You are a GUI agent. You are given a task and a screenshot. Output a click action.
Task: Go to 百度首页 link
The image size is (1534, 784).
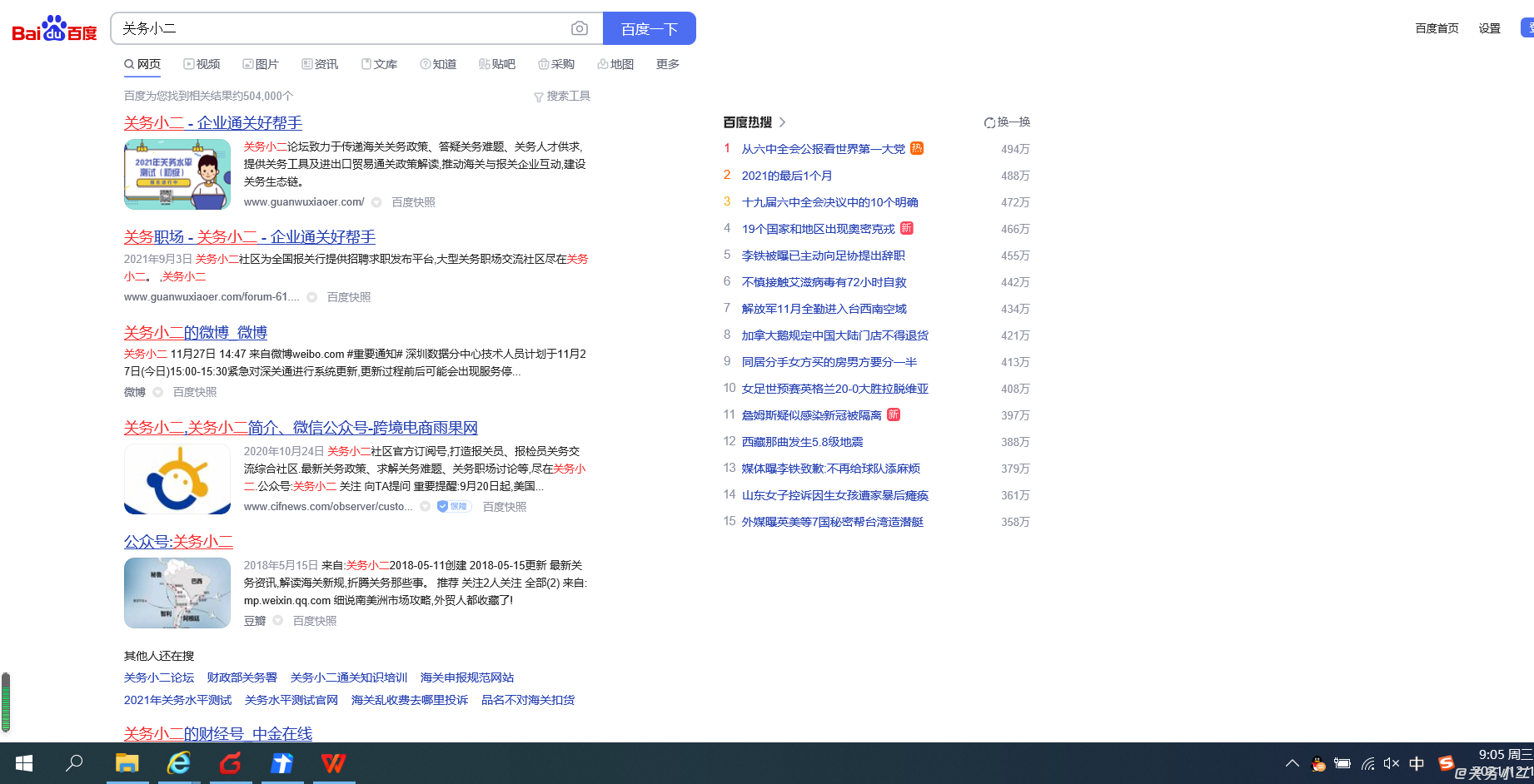(x=1437, y=28)
